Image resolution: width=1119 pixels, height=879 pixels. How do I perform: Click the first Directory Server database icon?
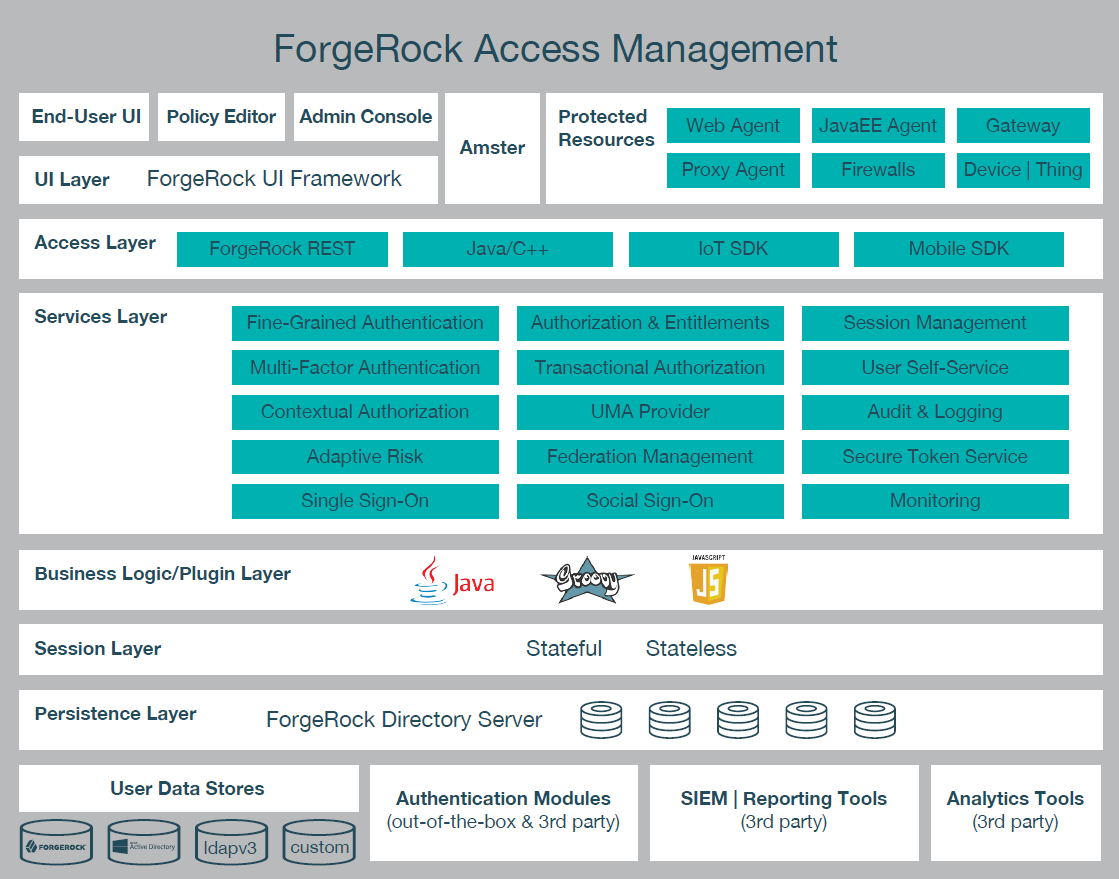(602, 719)
